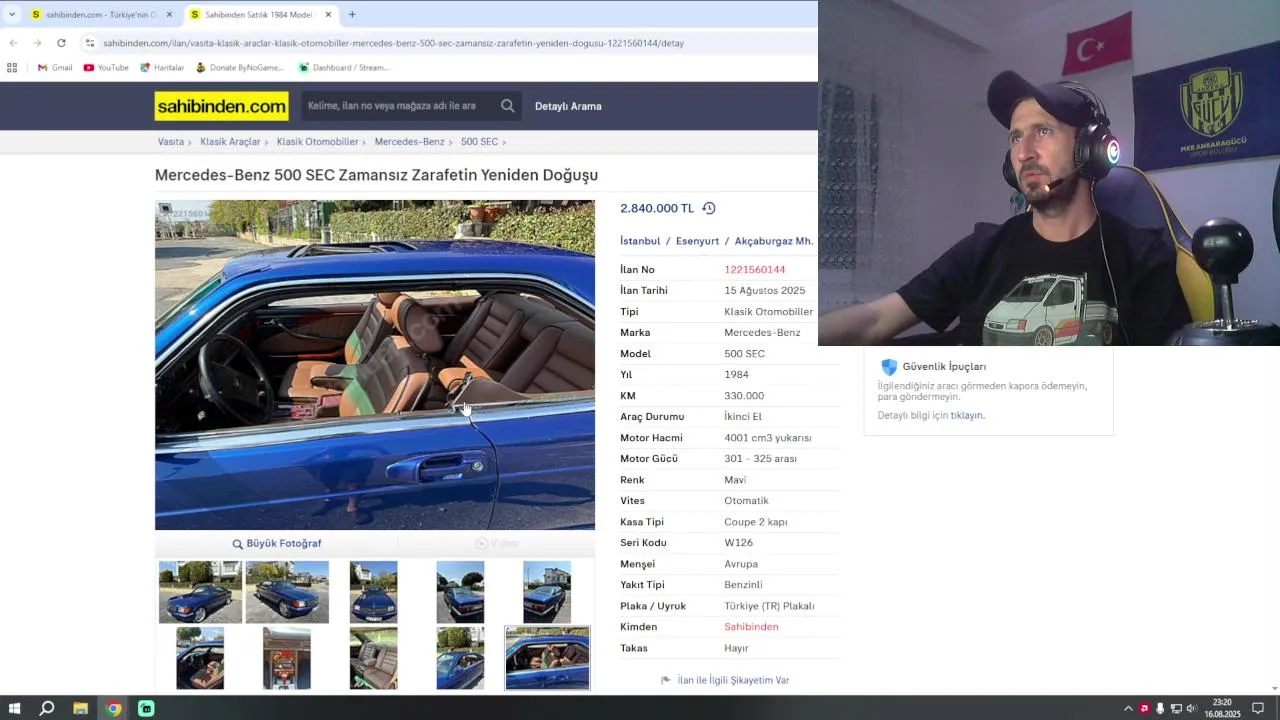Screen dimensions: 1280x720
Task: Open the Donate ByNoGame bookmark
Action: pyautogui.click(x=240, y=68)
